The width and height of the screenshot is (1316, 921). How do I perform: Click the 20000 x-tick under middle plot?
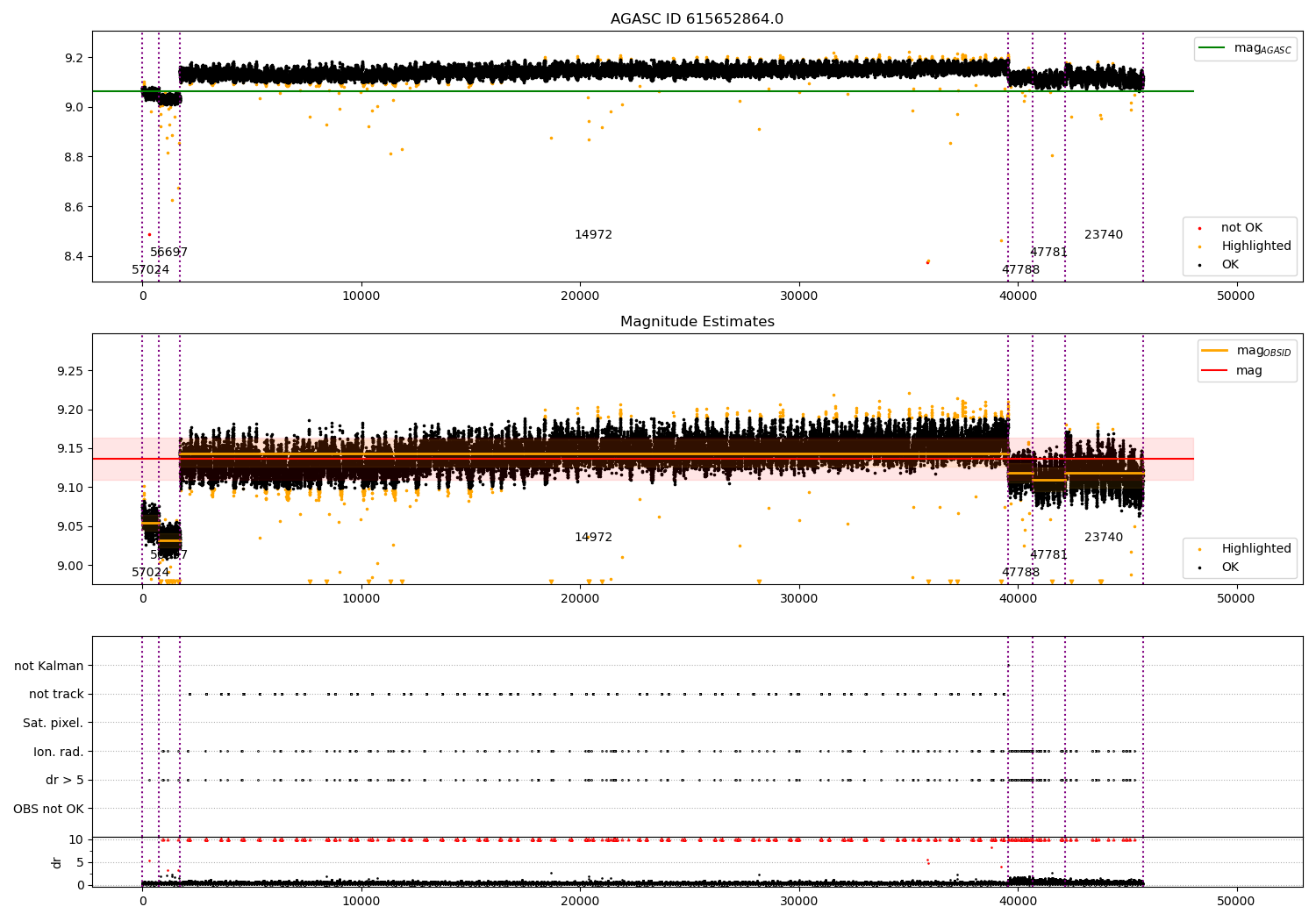[x=580, y=599]
